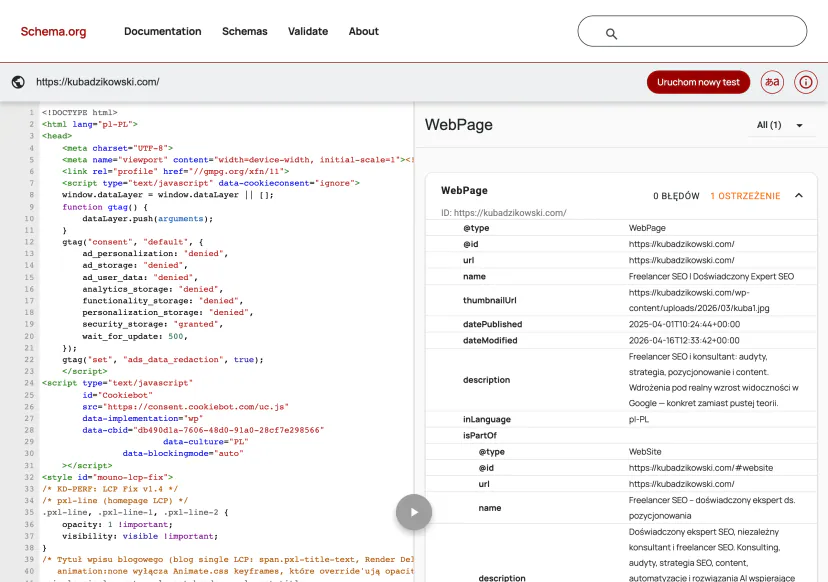828x582 pixels.
Task: Click the style id="mouno-lcp-fix" line
Action: coord(107,477)
